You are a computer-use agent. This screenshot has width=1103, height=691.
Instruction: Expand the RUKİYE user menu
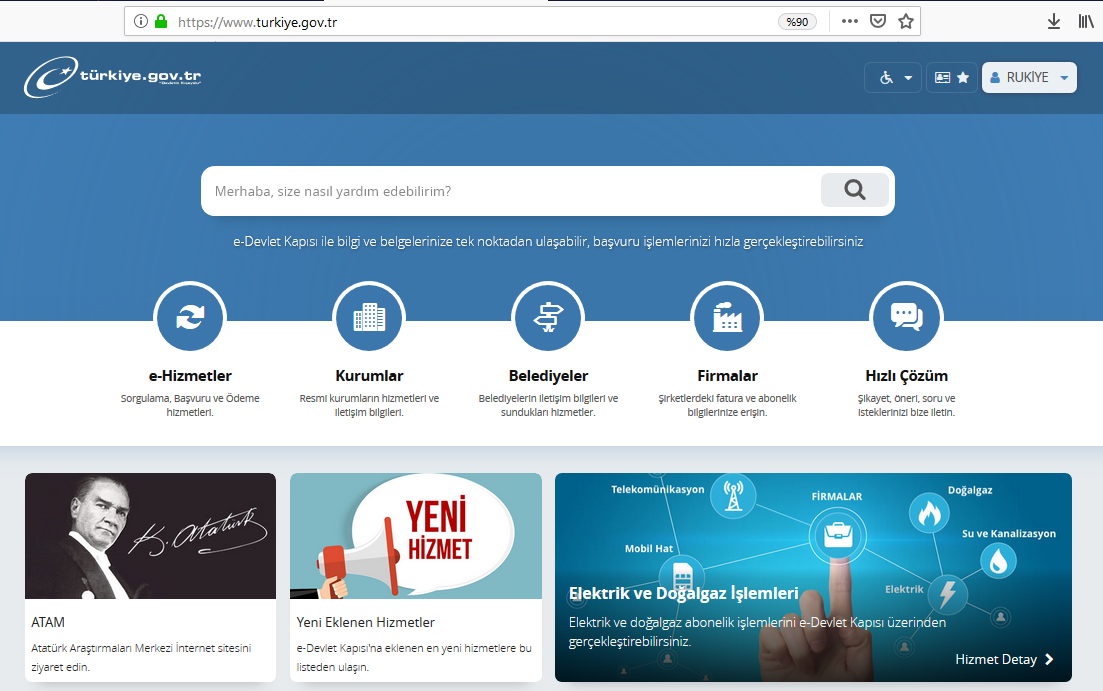point(1029,77)
